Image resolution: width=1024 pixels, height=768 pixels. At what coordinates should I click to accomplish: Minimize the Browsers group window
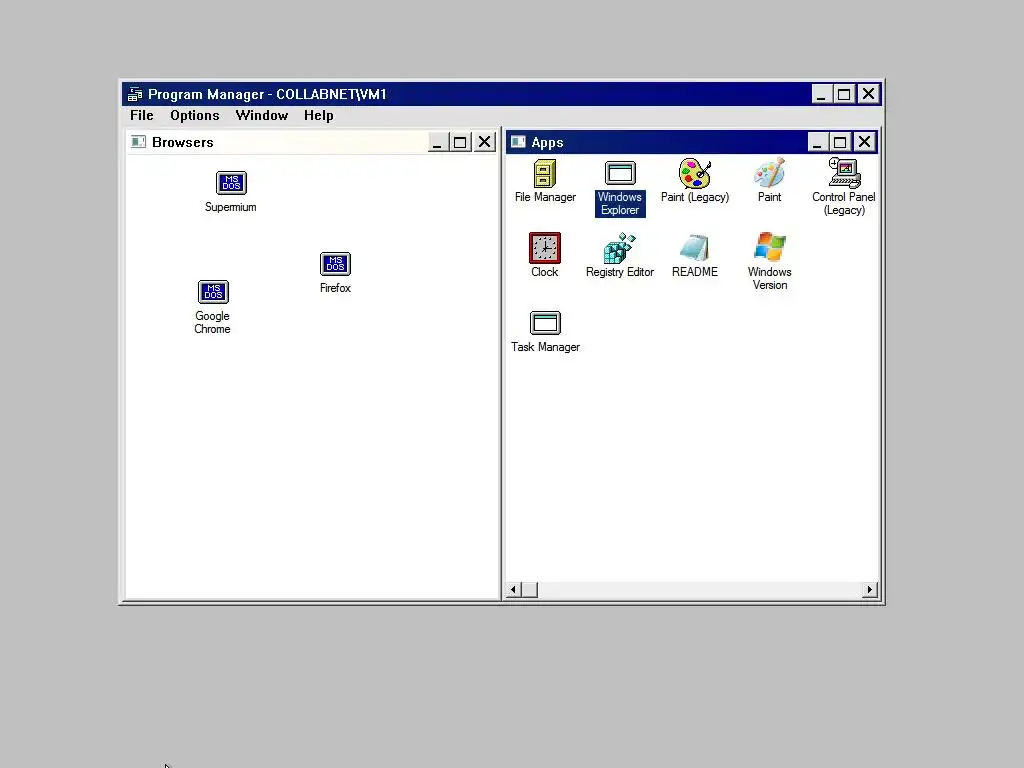point(438,142)
